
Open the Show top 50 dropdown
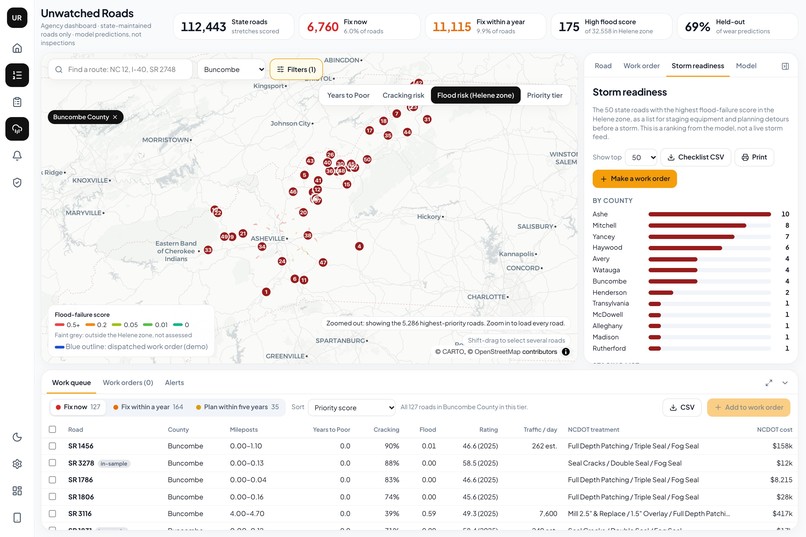(x=642, y=157)
